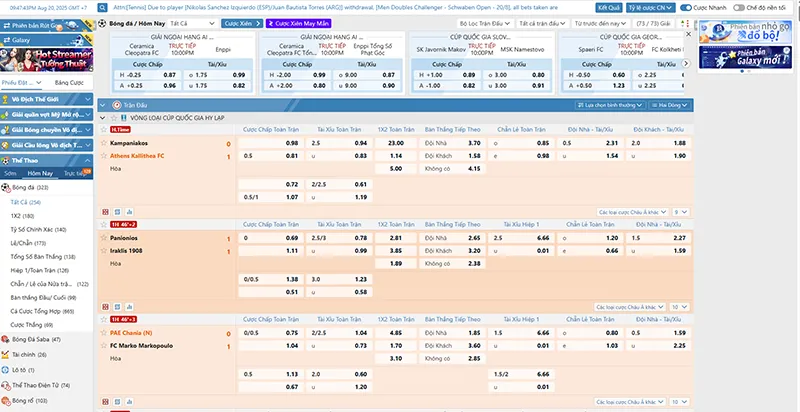
Task: Select the Bảng Cược tab
Action: coord(68,82)
